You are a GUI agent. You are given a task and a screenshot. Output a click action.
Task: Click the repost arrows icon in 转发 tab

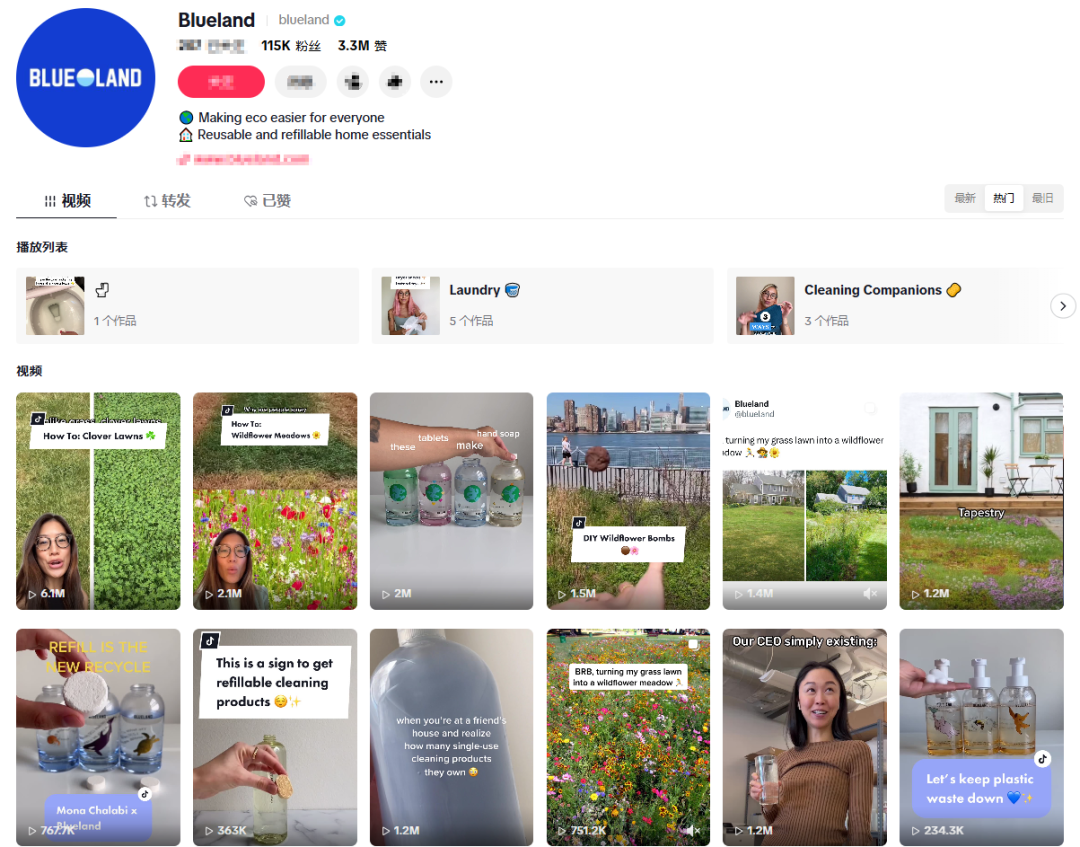(150, 201)
